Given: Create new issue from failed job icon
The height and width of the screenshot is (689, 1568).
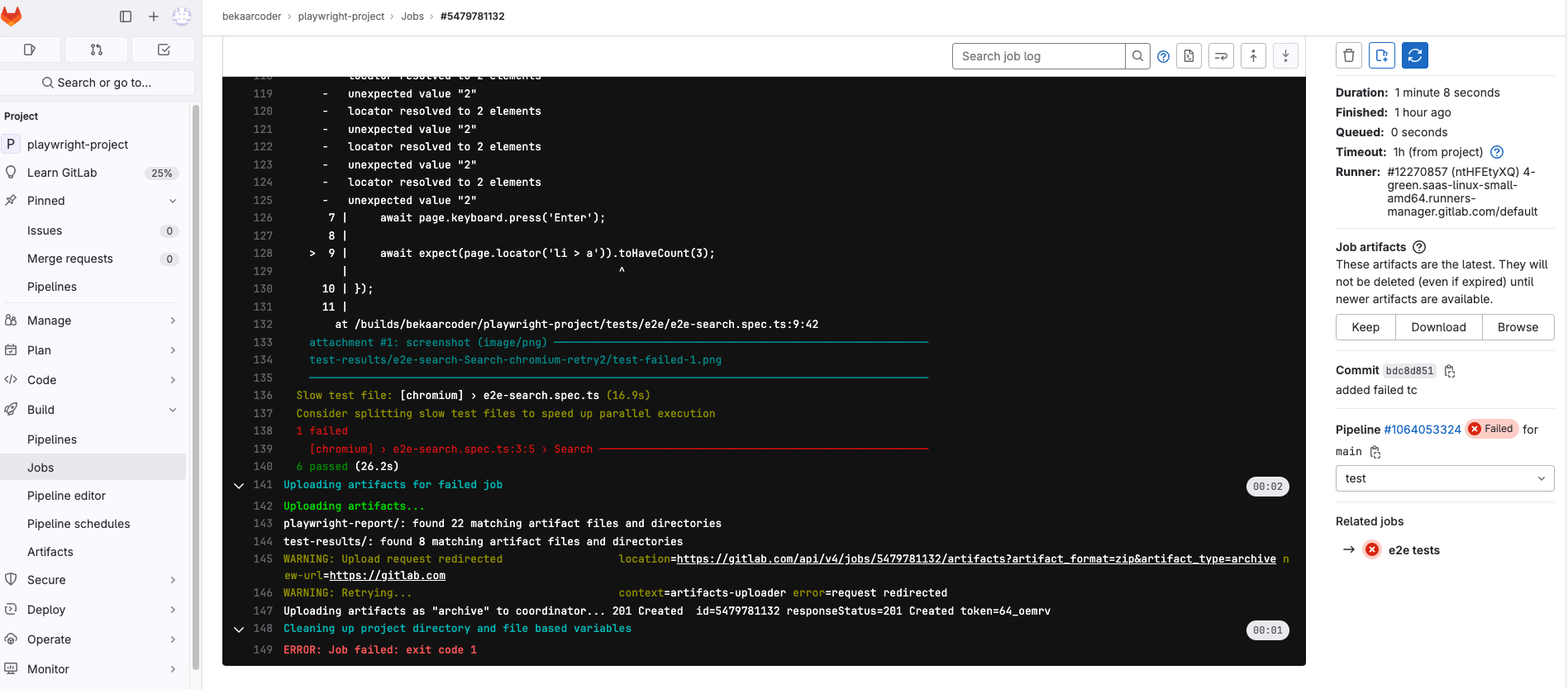Looking at the screenshot, I should tap(1382, 55).
